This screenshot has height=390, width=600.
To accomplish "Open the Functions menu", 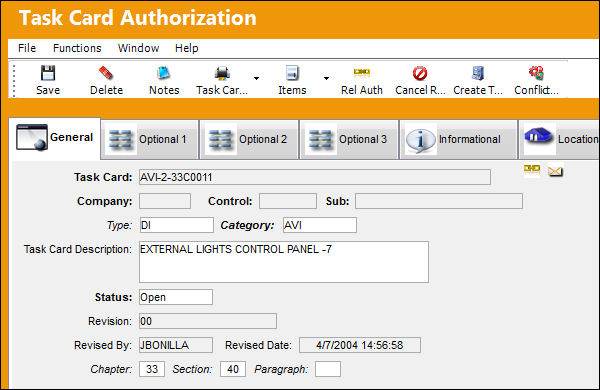I will (x=77, y=48).
